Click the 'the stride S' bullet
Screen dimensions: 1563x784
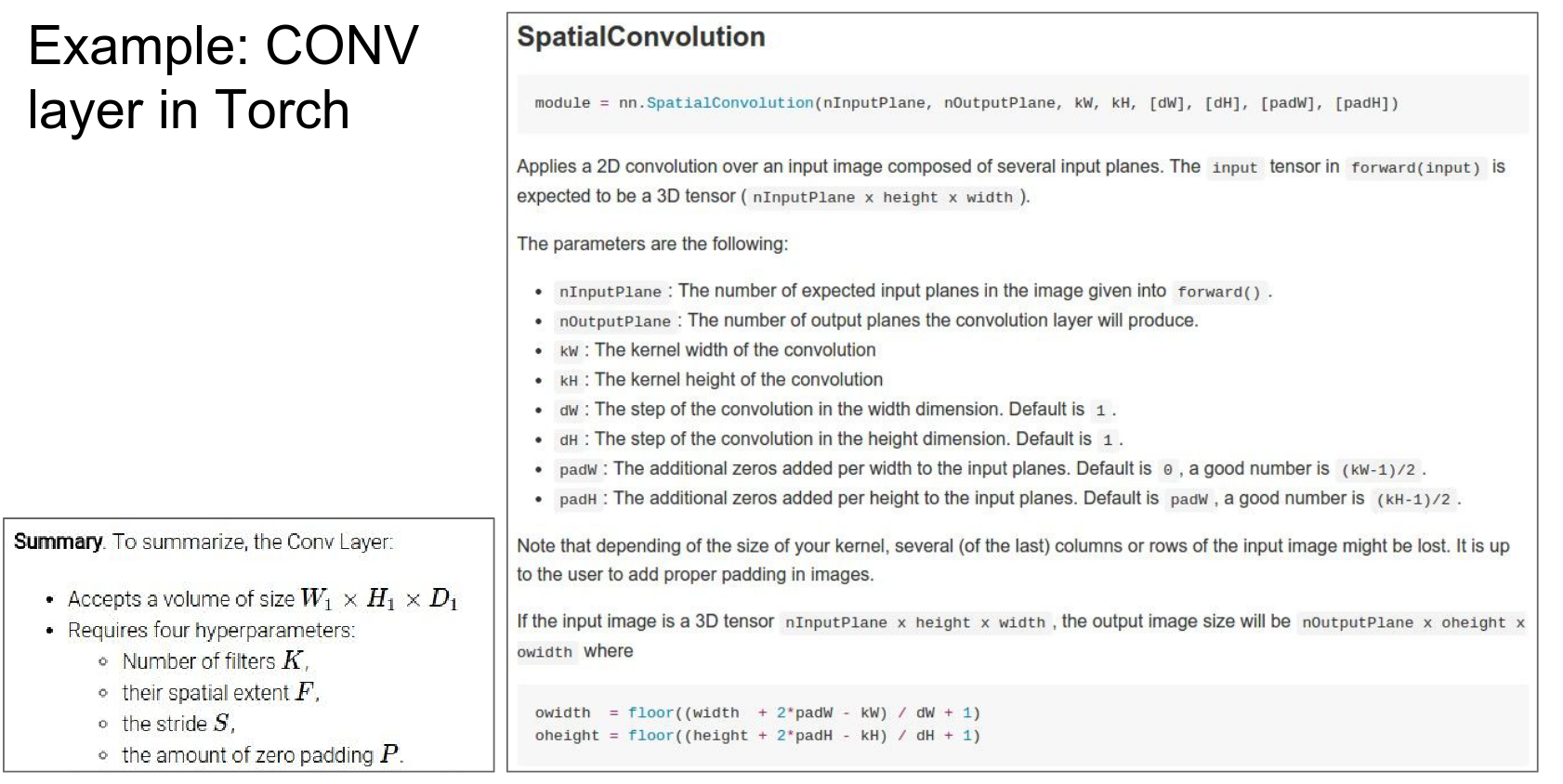(177, 724)
